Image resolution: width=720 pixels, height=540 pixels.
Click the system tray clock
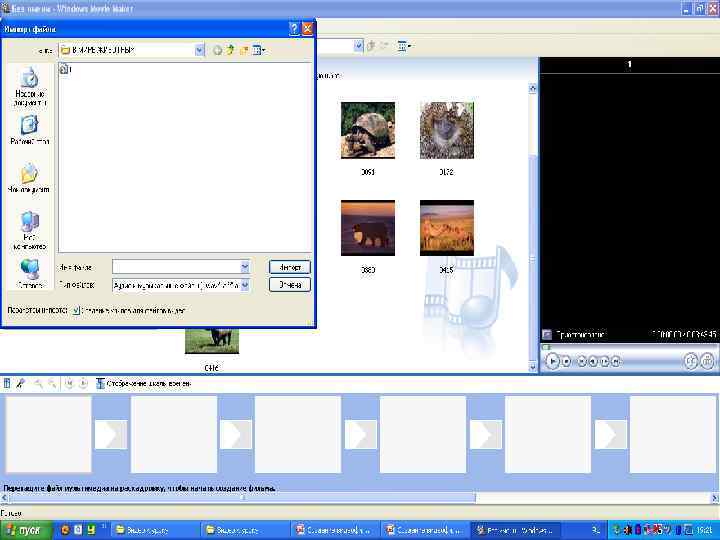coord(704,530)
